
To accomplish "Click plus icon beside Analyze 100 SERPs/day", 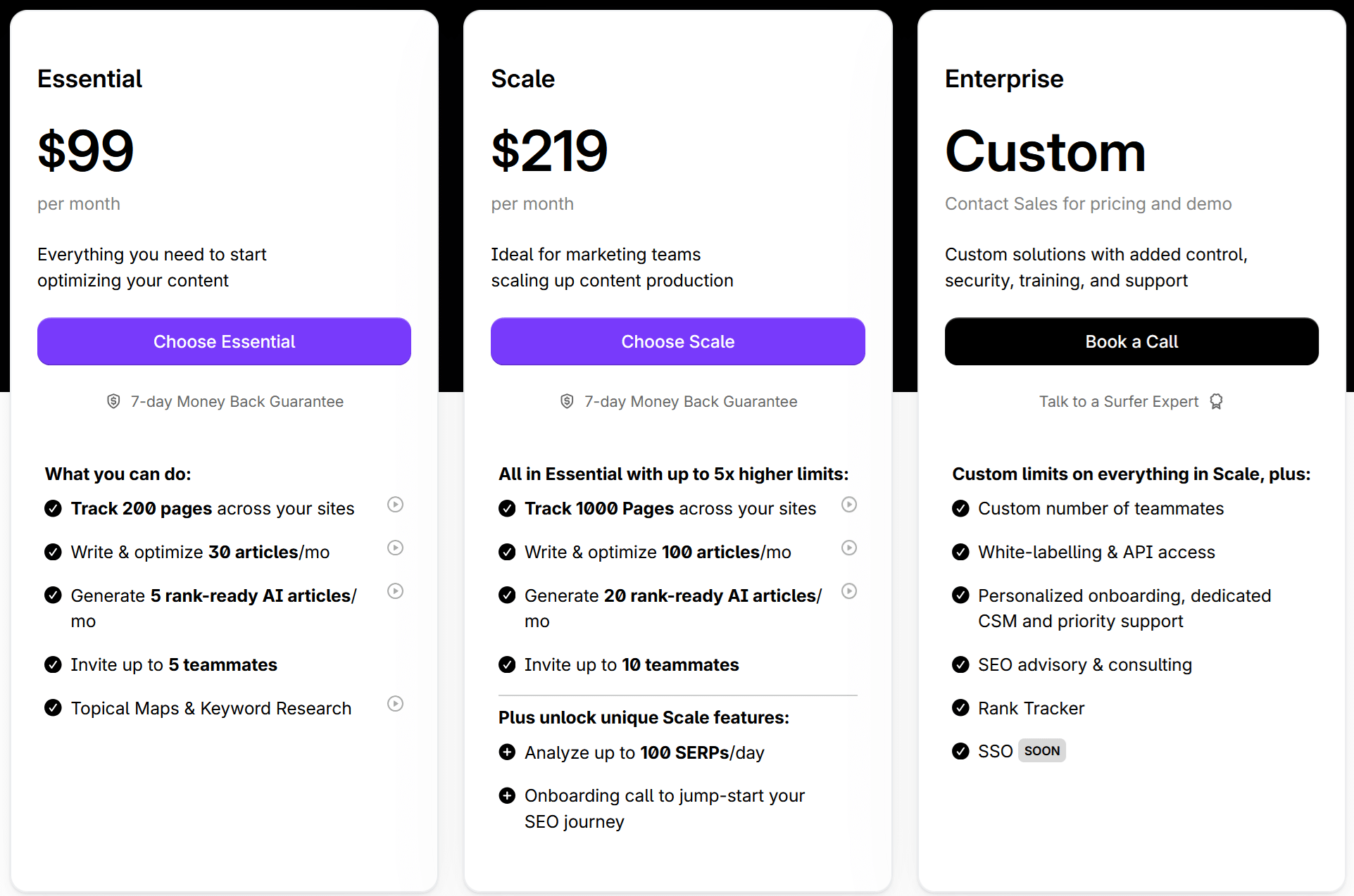I will point(507,752).
